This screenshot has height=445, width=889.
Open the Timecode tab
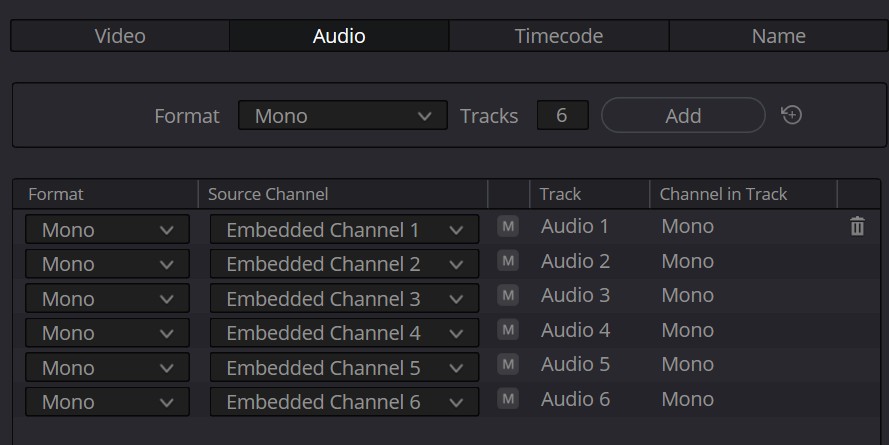pos(558,36)
